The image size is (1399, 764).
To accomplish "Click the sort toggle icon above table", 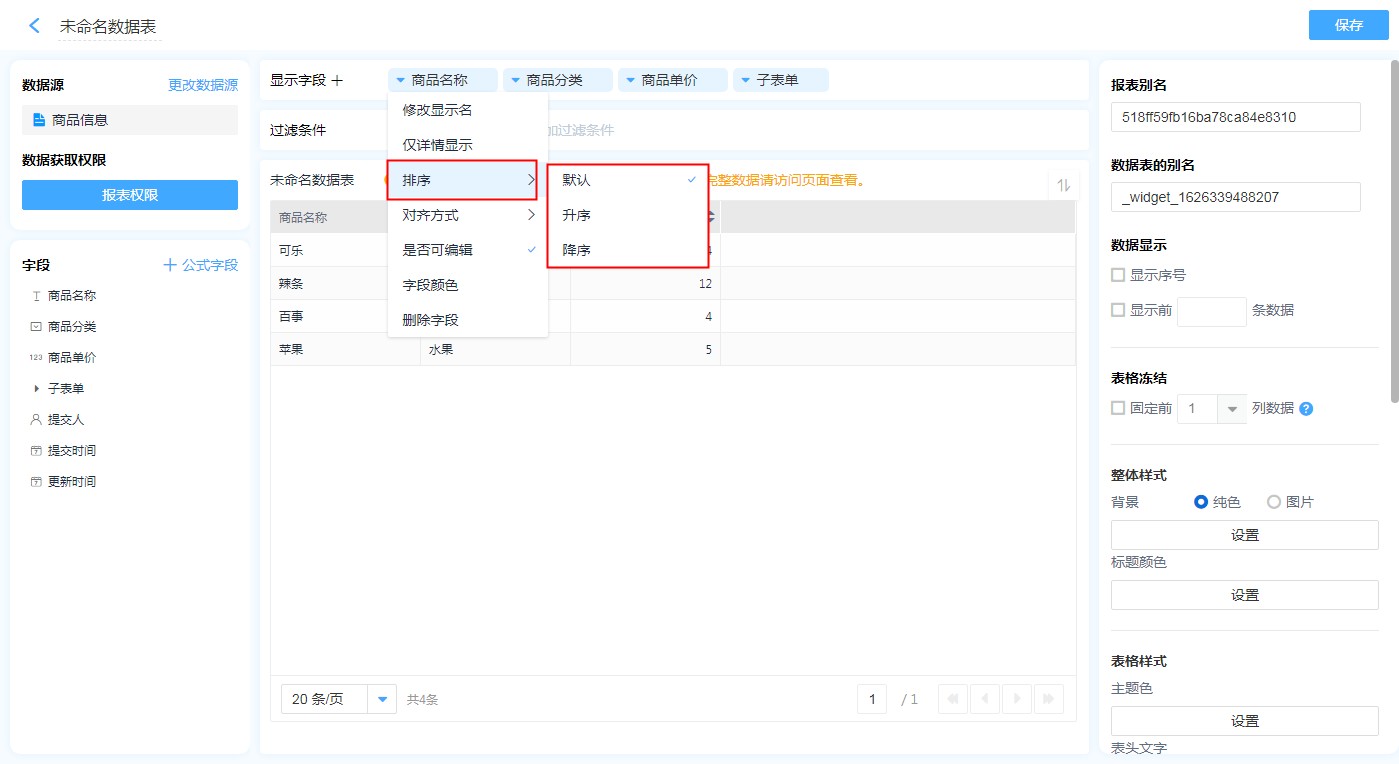I will tap(1063, 185).
